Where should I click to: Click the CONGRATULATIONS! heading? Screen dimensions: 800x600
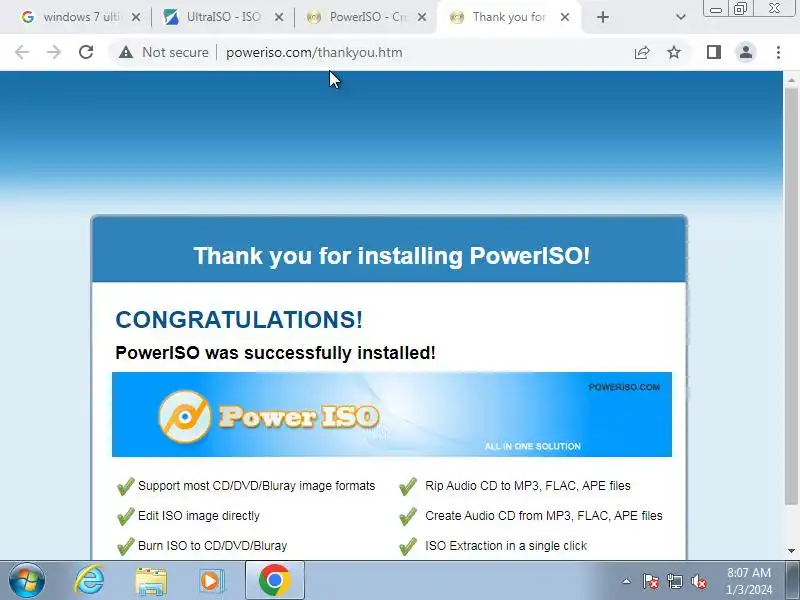[239, 320]
